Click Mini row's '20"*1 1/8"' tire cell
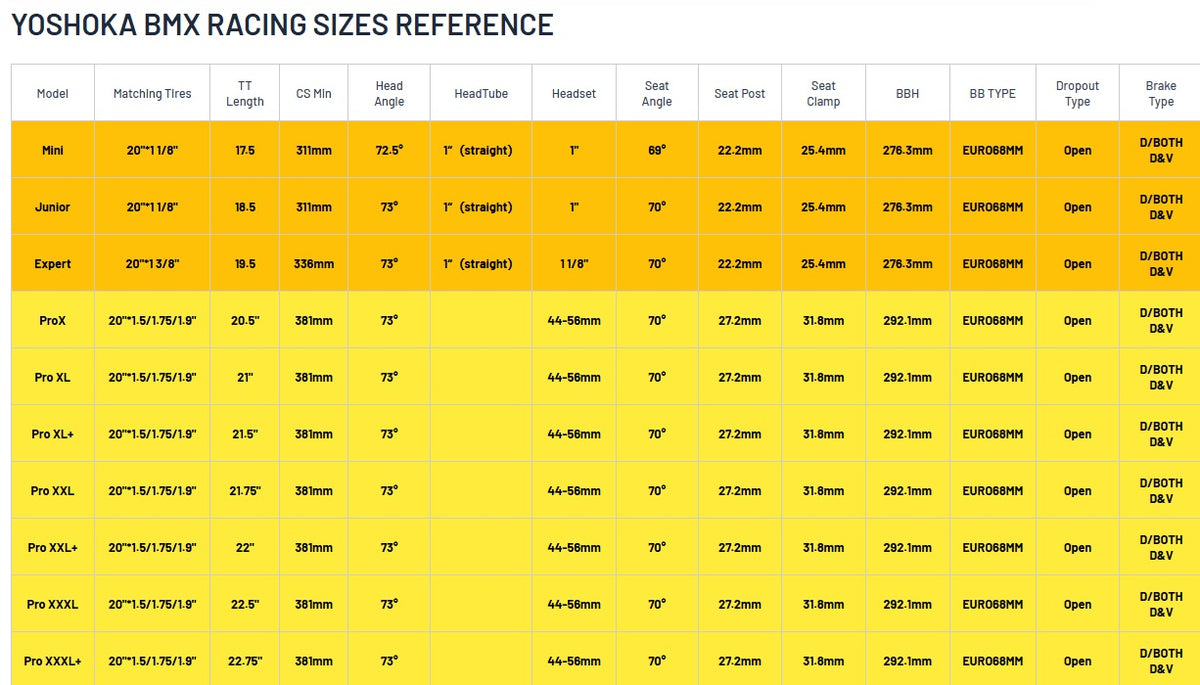This screenshot has width=1200, height=685. tap(152, 150)
